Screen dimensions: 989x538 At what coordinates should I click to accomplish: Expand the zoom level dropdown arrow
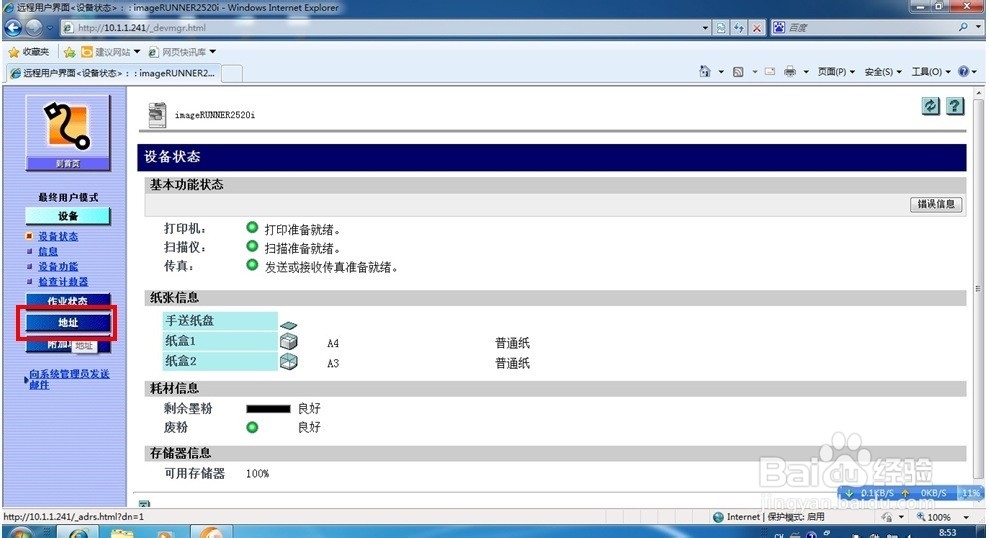pyautogui.click(x=966, y=517)
